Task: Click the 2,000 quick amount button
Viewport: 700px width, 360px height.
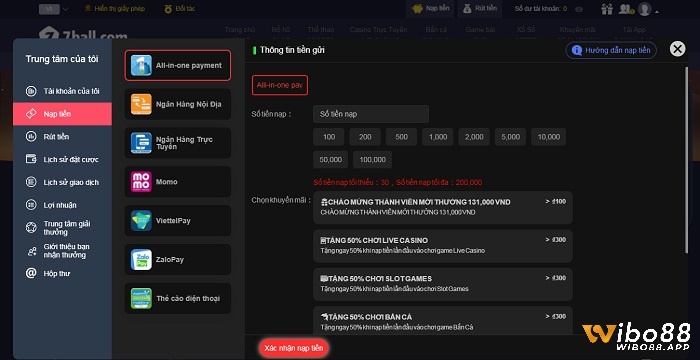Action: pos(474,137)
